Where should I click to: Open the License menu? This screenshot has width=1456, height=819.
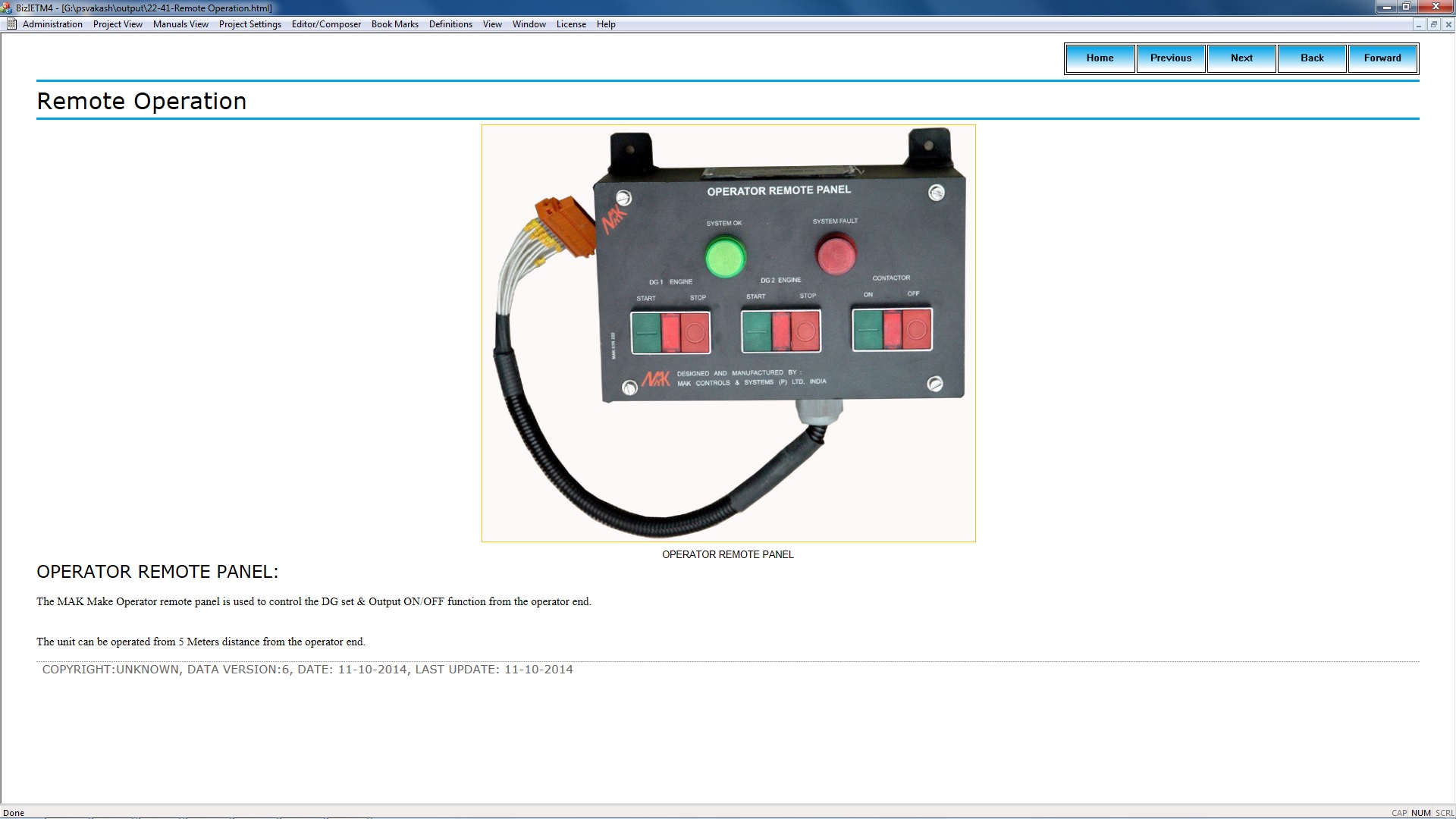click(x=571, y=24)
